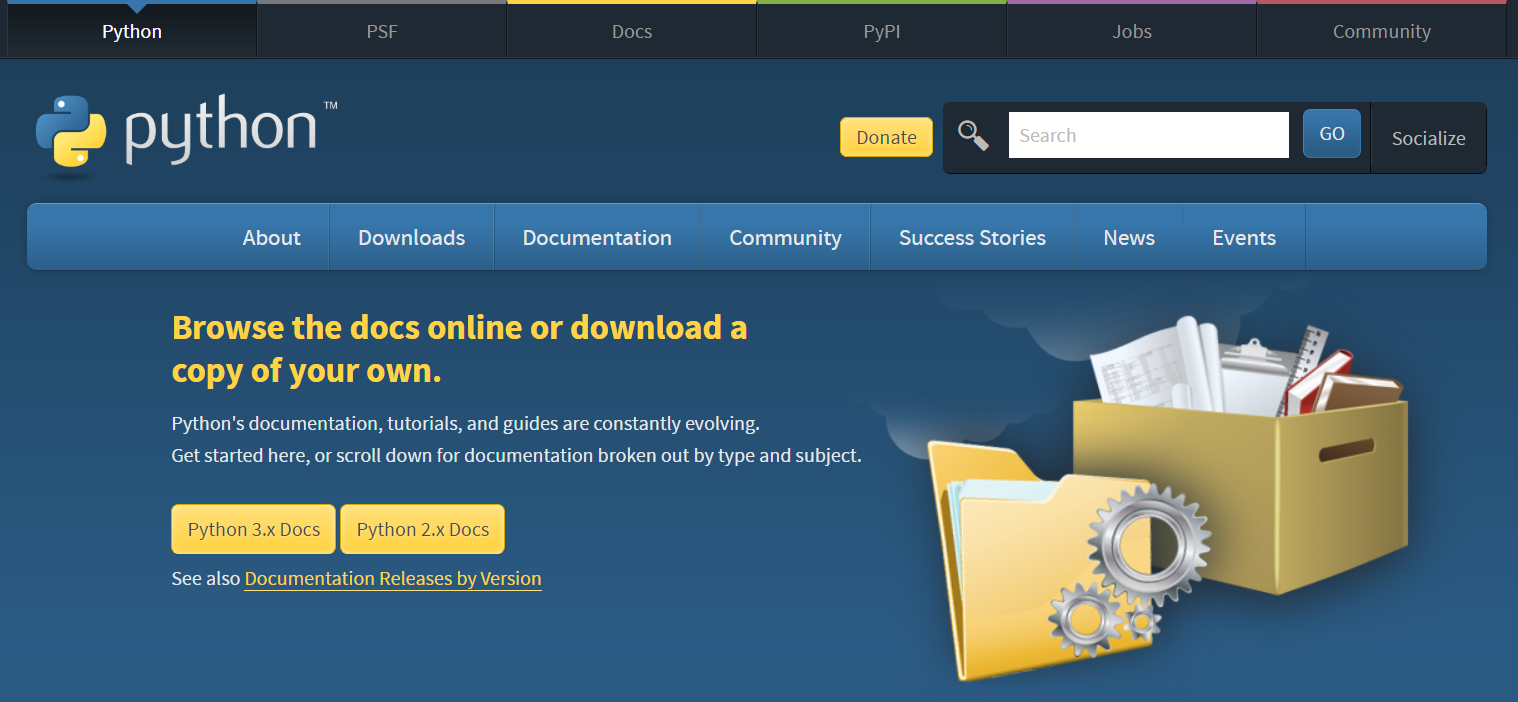Open the About navigation menu

(271, 238)
